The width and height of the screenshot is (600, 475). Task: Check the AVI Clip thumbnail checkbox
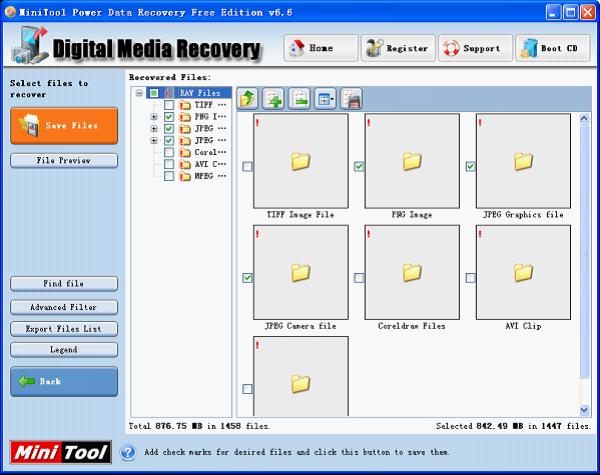pos(470,278)
